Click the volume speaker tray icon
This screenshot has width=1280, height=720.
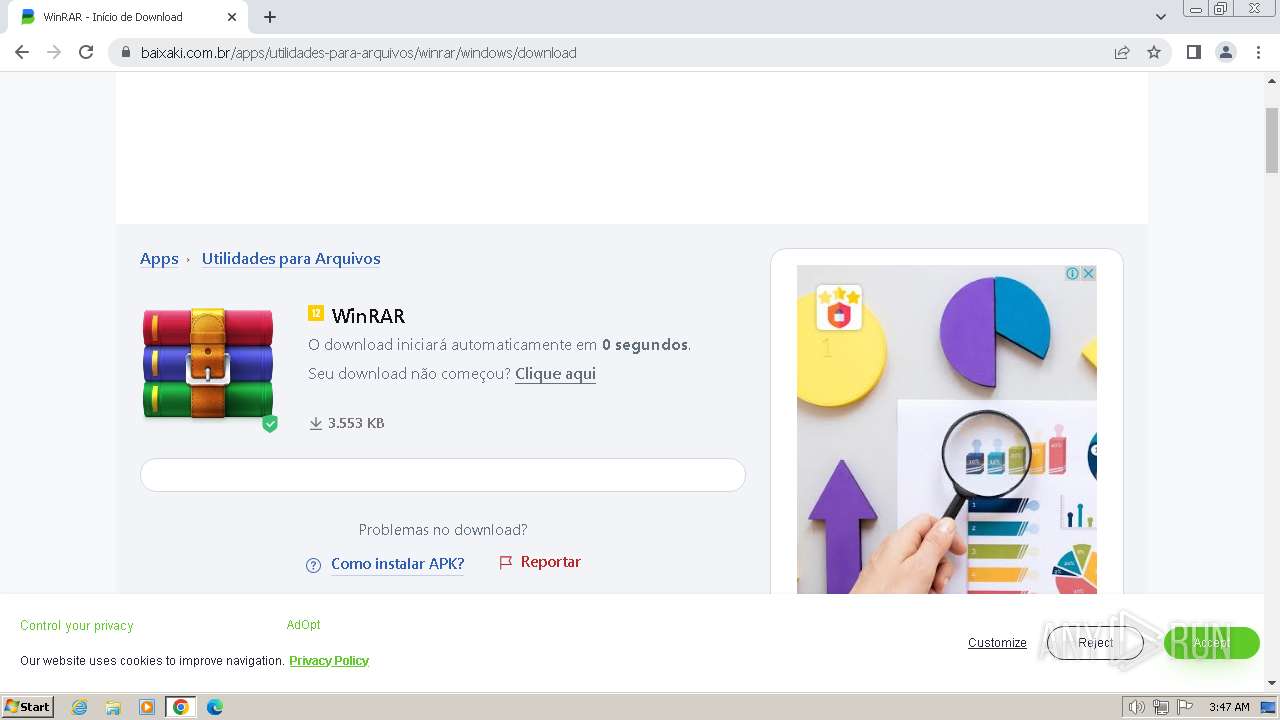[1137, 707]
